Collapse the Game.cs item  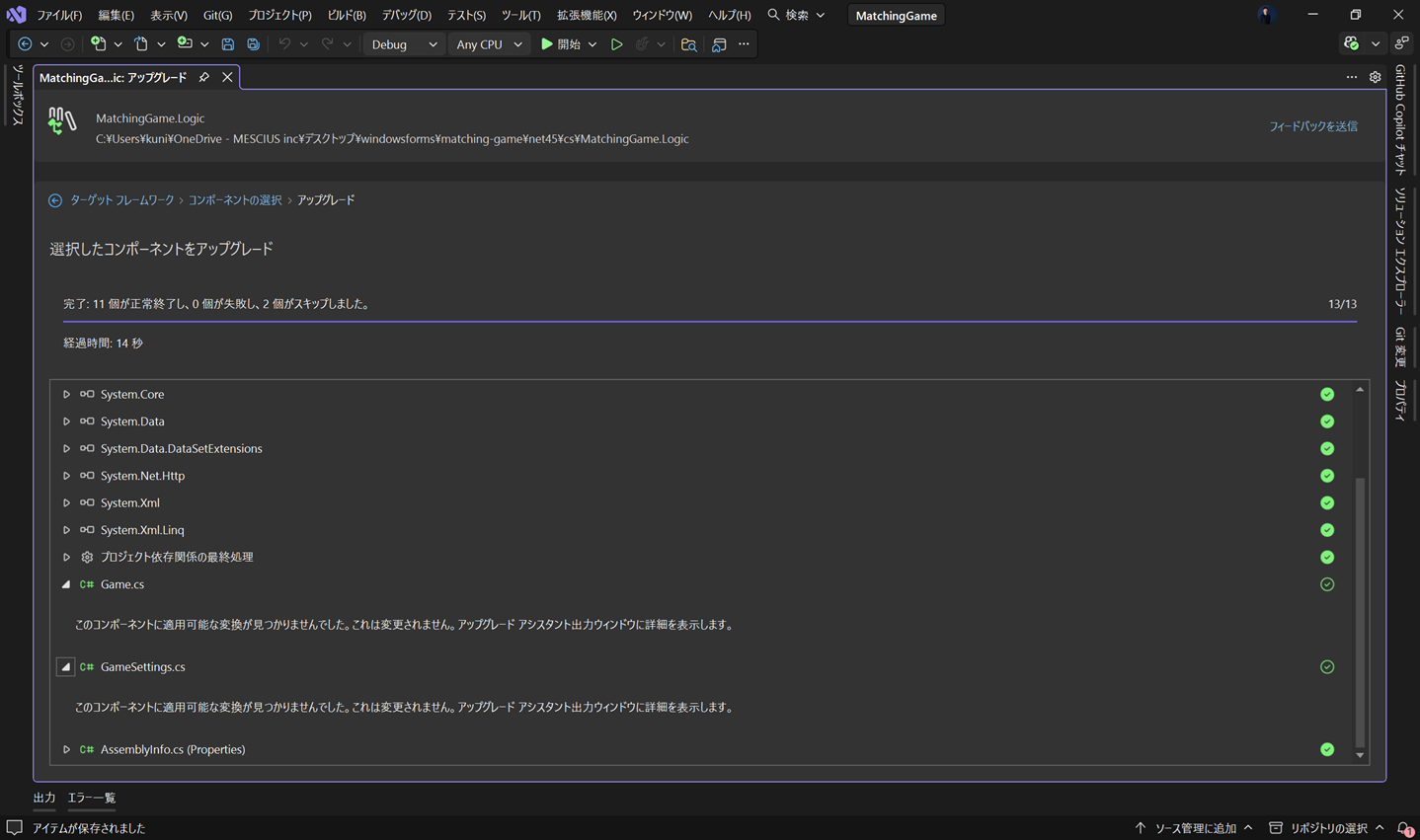[x=66, y=584]
